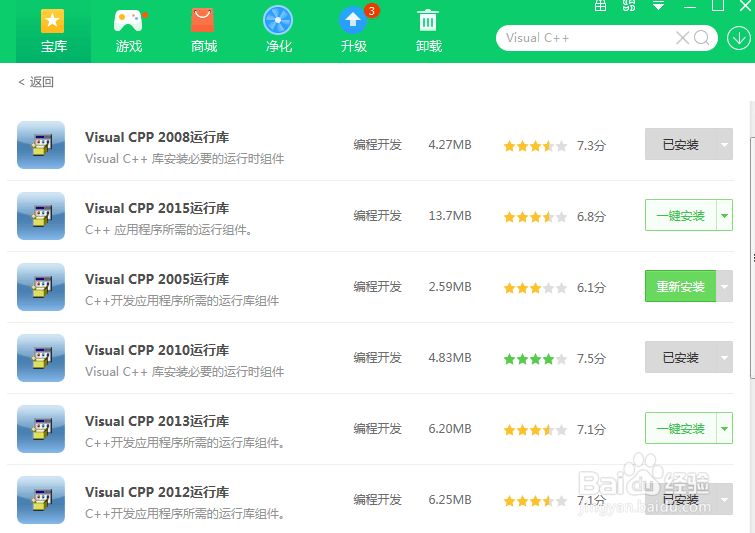Expand dropdown arrow beside 2008 已安装 button
The width and height of the screenshot is (755, 533).
click(x=725, y=144)
